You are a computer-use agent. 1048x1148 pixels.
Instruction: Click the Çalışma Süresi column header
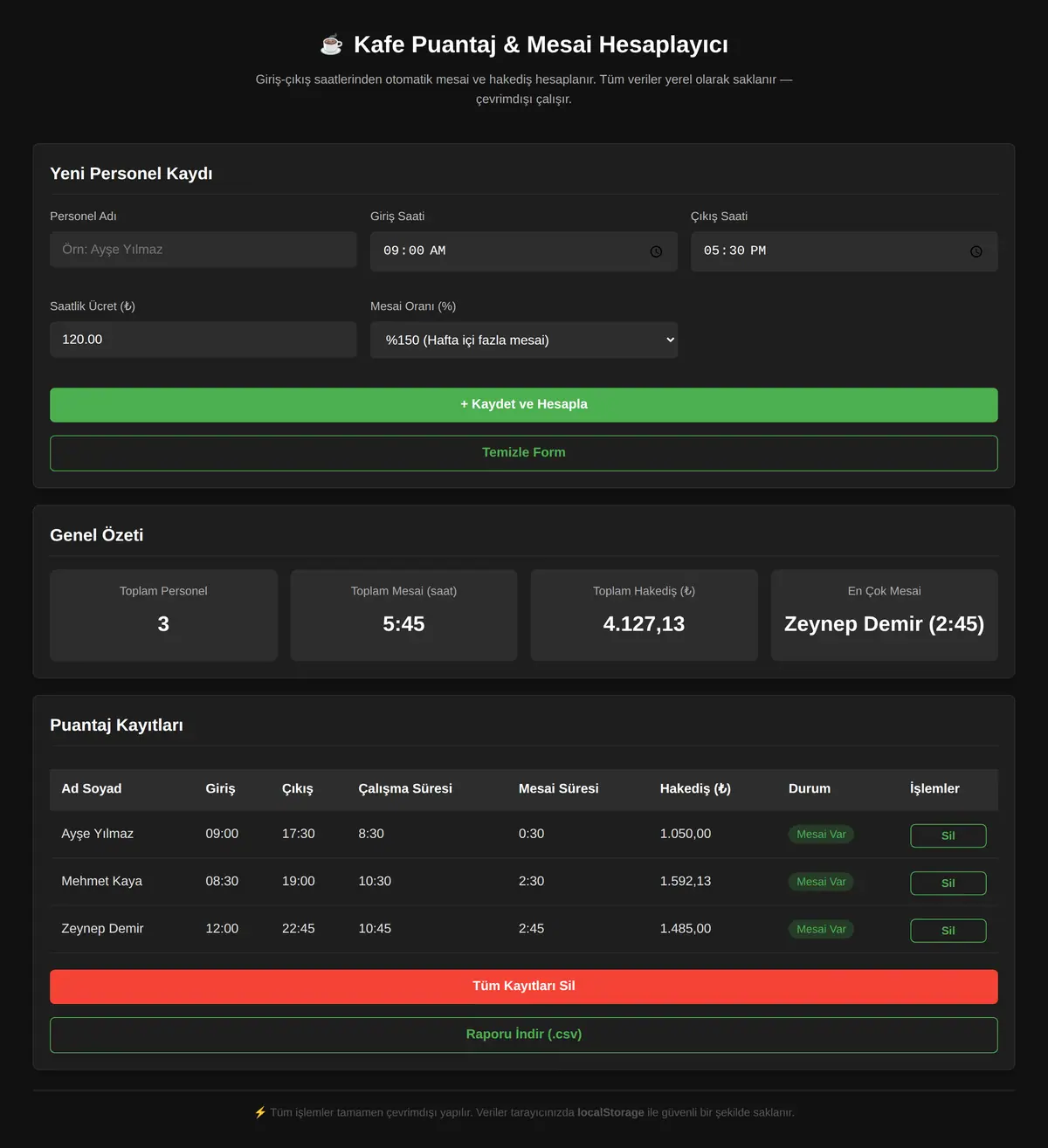(x=405, y=788)
